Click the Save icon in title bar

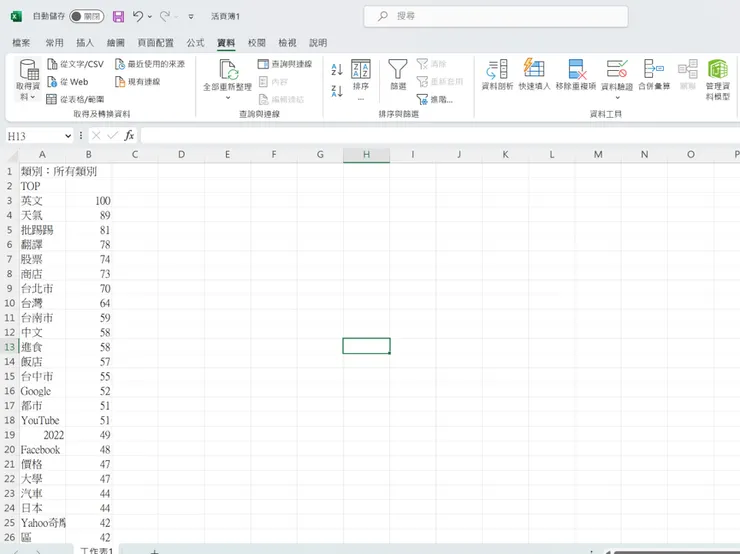point(118,17)
